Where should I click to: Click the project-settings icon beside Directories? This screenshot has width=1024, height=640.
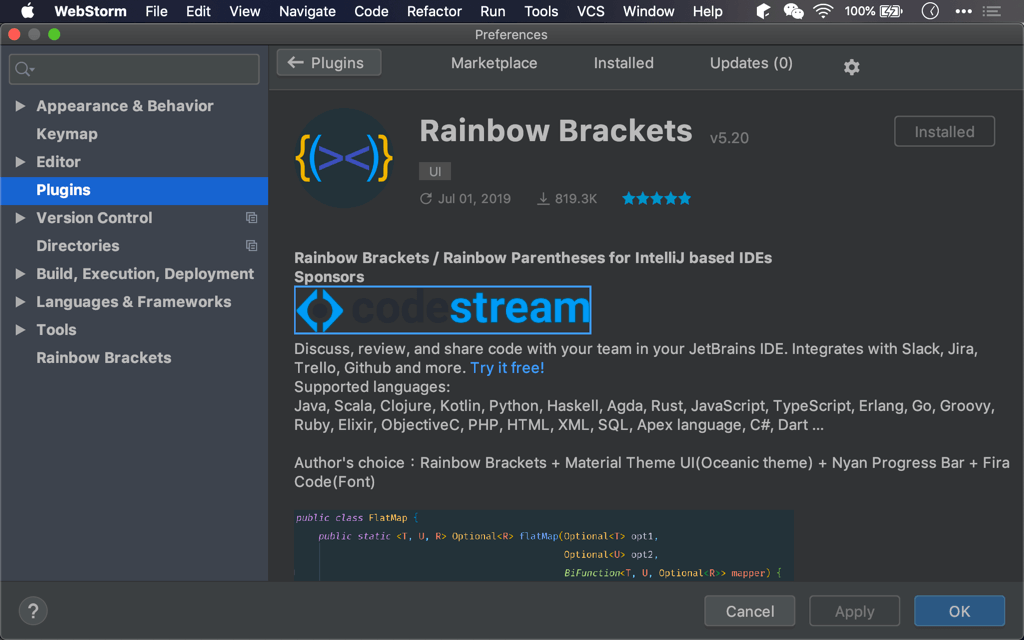pyautogui.click(x=251, y=245)
